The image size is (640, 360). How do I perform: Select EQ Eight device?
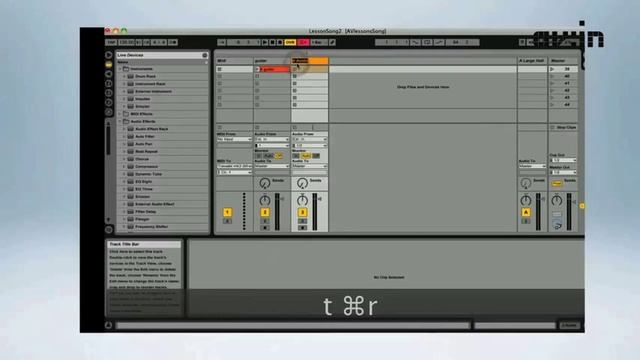click(144, 181)
